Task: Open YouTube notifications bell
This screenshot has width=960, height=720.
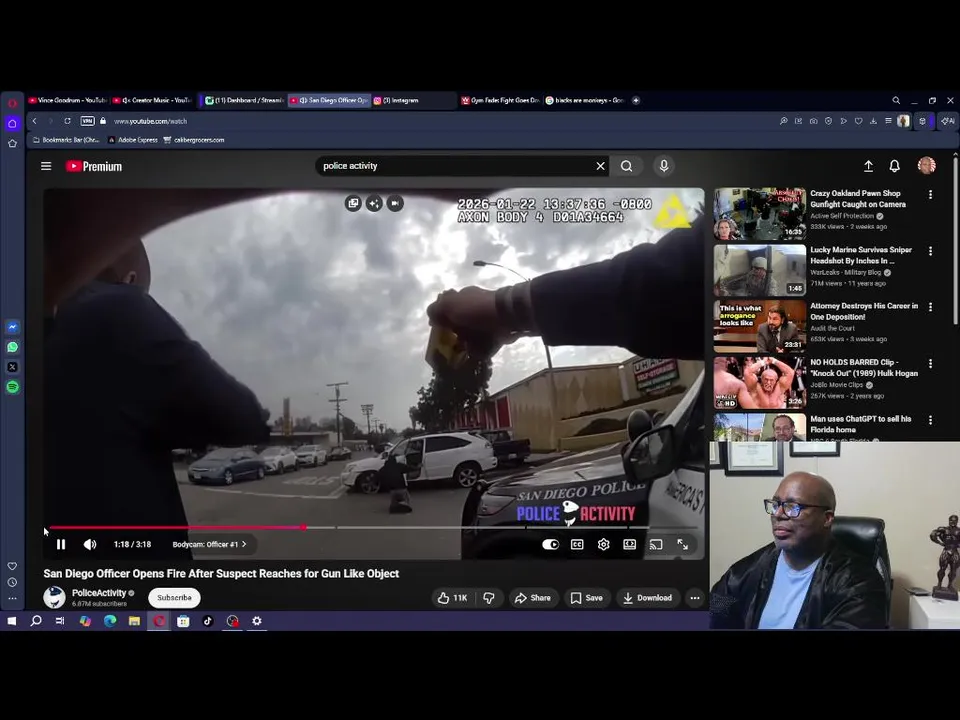Action: click(x=894, y=166)
